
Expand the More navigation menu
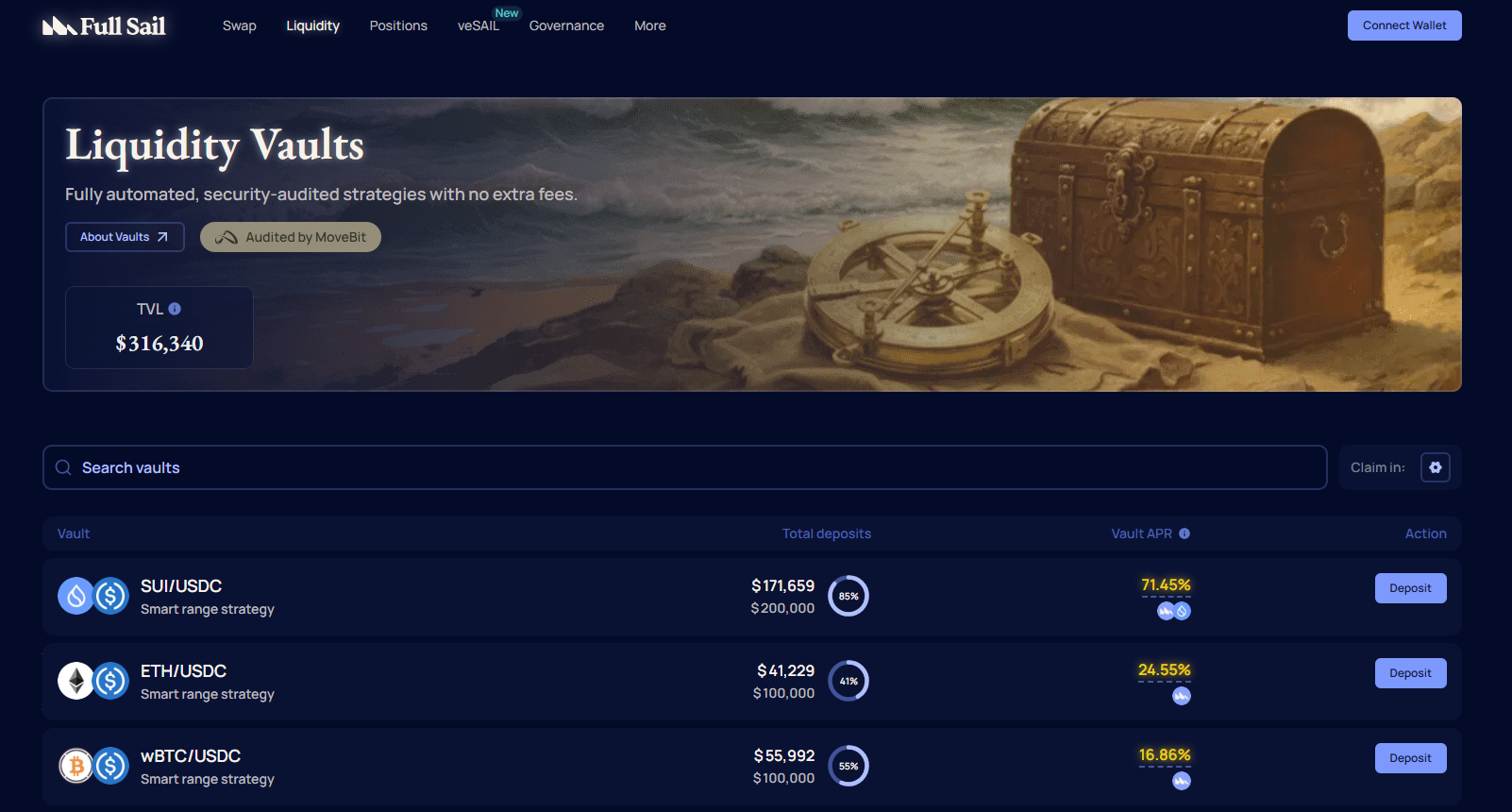[649, 25]
